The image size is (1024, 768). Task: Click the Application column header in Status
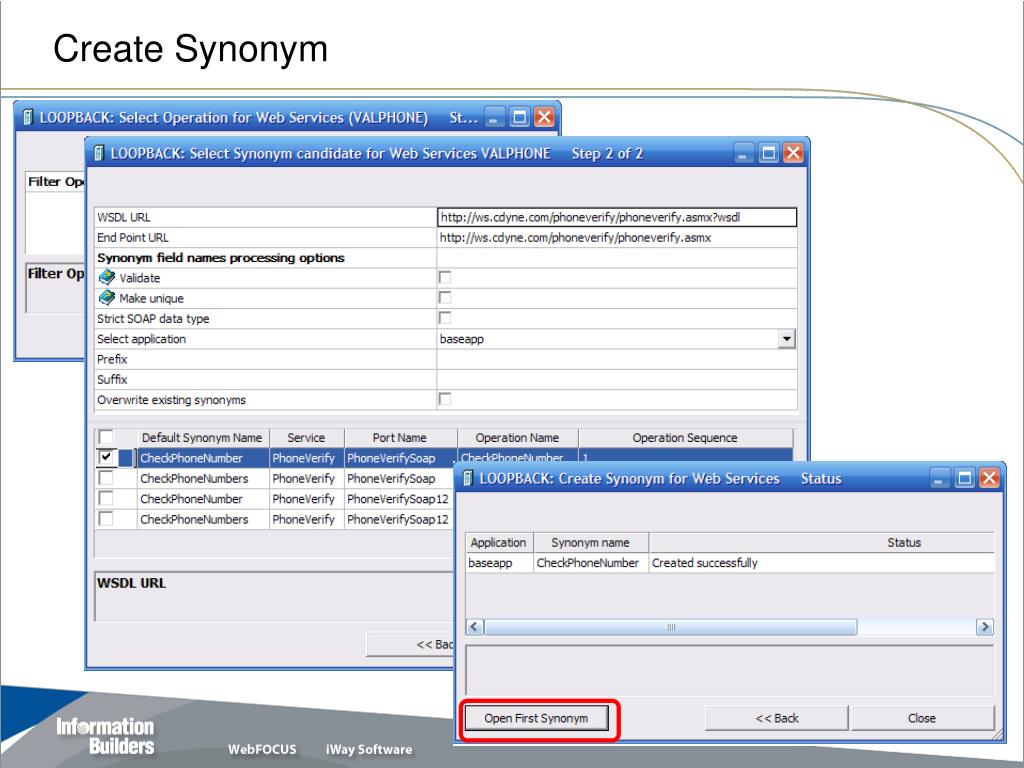pos(498,543)
